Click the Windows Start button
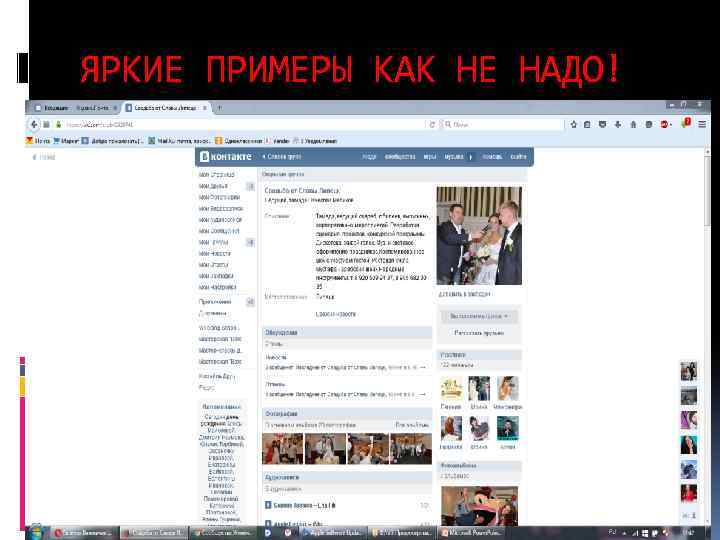 (x=35, y=533)
